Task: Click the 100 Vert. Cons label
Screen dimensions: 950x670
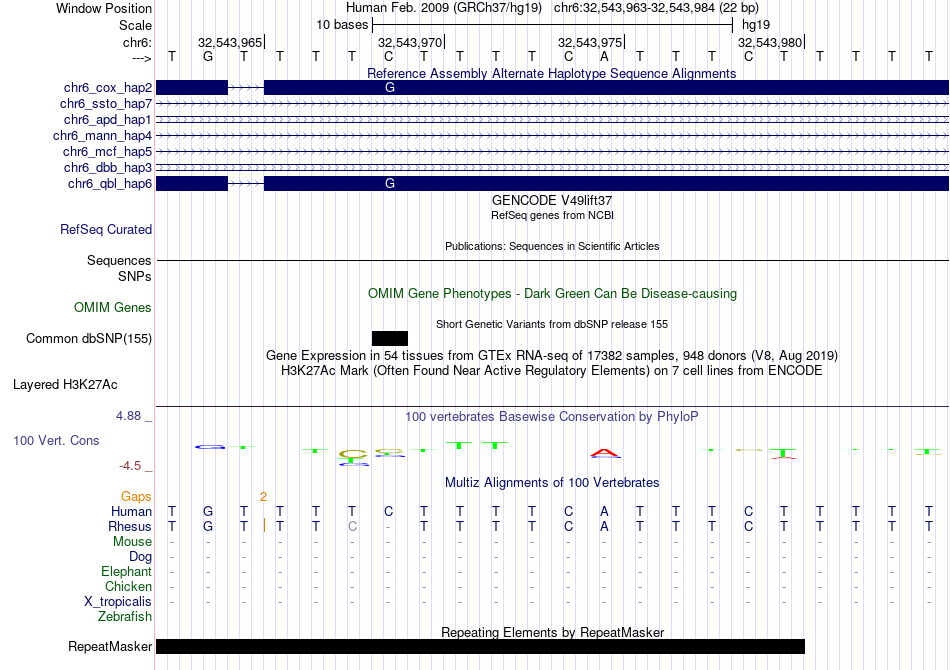Action: pyautogui.click(x=56, y=440)
